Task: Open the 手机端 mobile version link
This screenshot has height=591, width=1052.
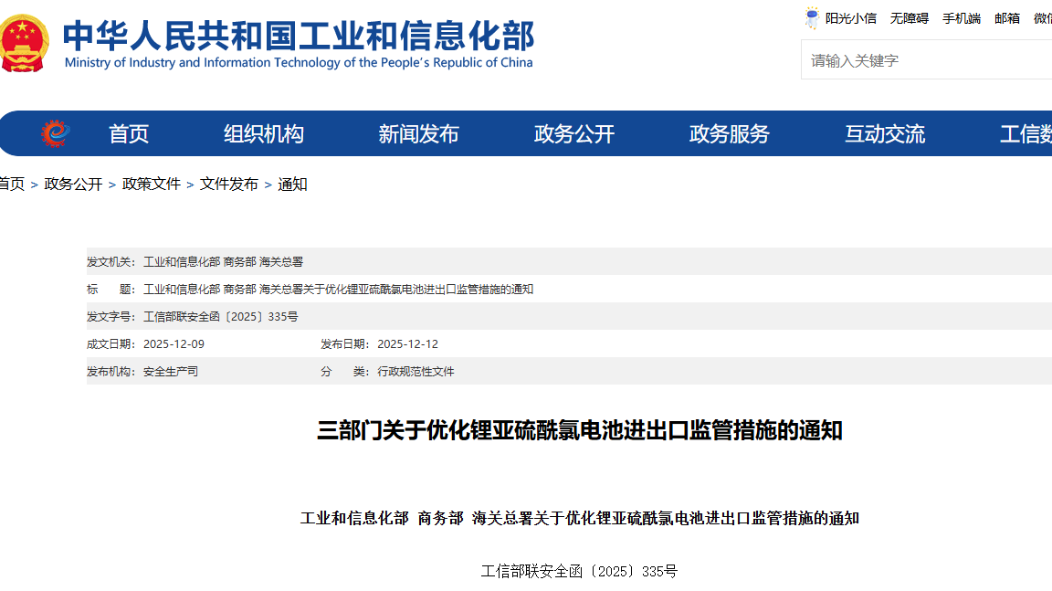Action: pyautogui.click(x=961, y=18)
